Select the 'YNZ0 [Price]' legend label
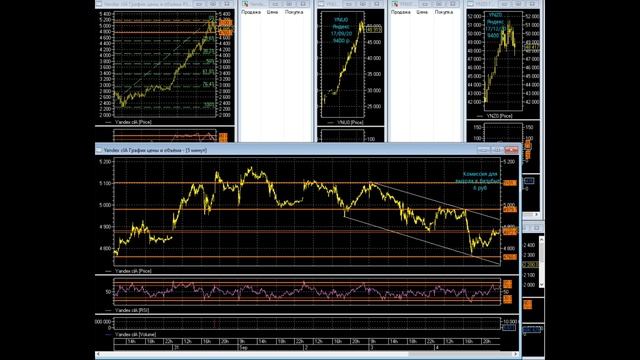Image resolution: width=640 pixels, height=360 pixels. (500, 116)
